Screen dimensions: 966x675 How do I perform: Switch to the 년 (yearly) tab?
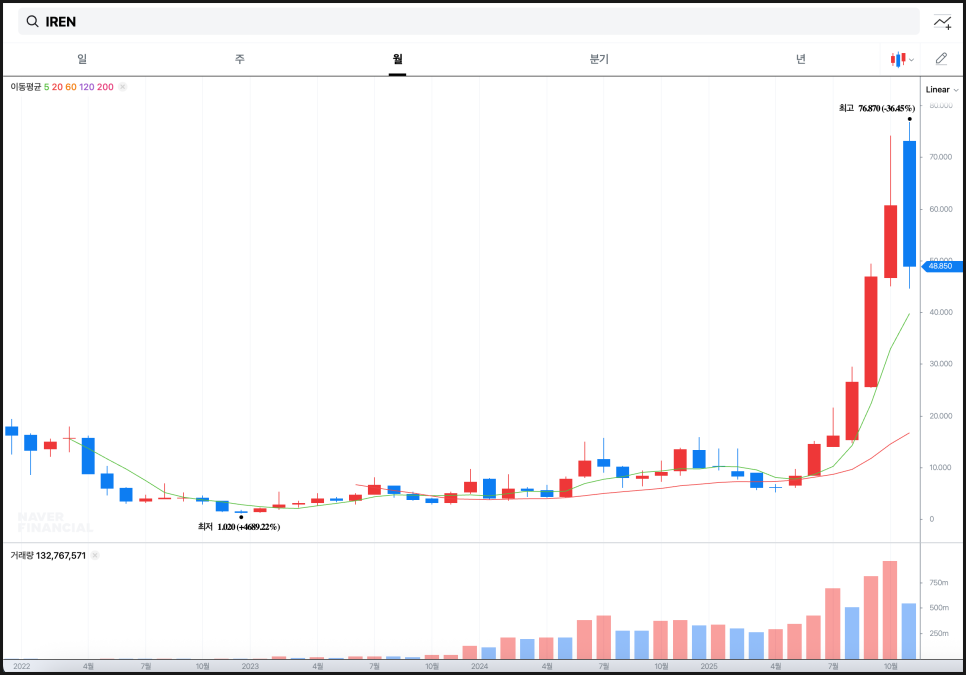tap(800, 59)
